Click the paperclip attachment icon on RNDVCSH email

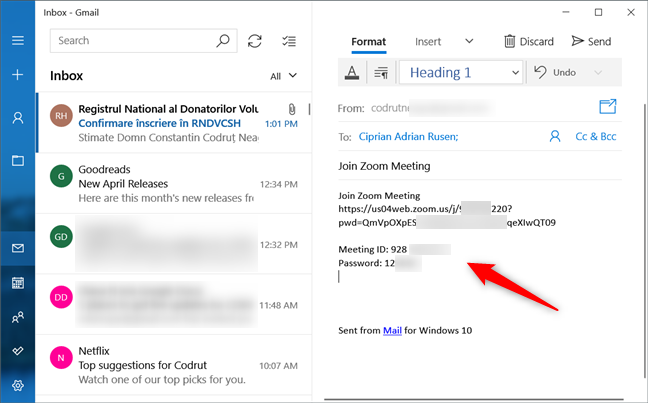292,109
